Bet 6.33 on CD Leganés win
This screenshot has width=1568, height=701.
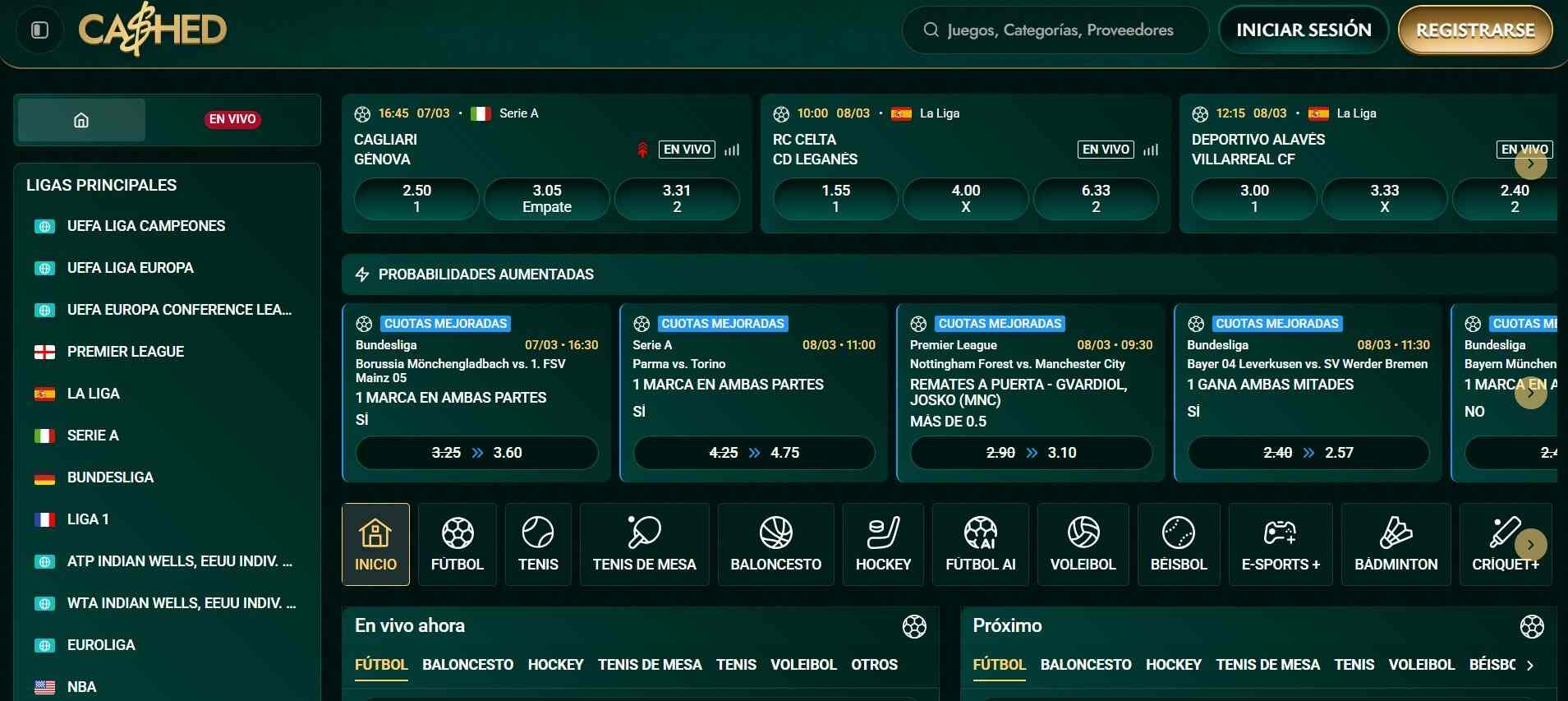(x=1096, y=199)
